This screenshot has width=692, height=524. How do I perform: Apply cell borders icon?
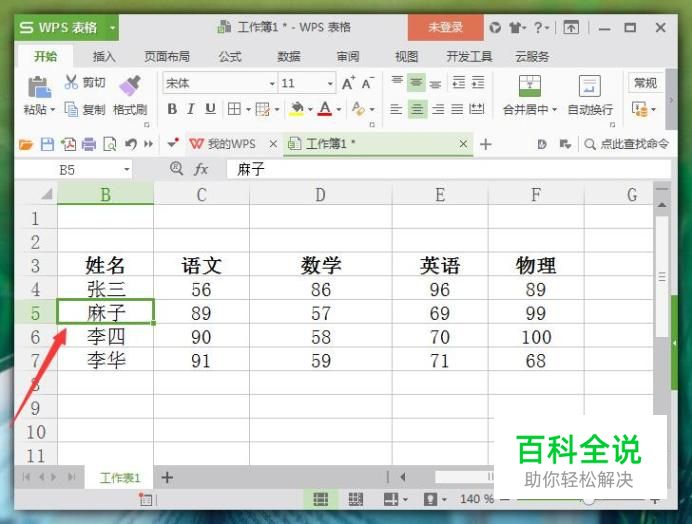point(234,109)
